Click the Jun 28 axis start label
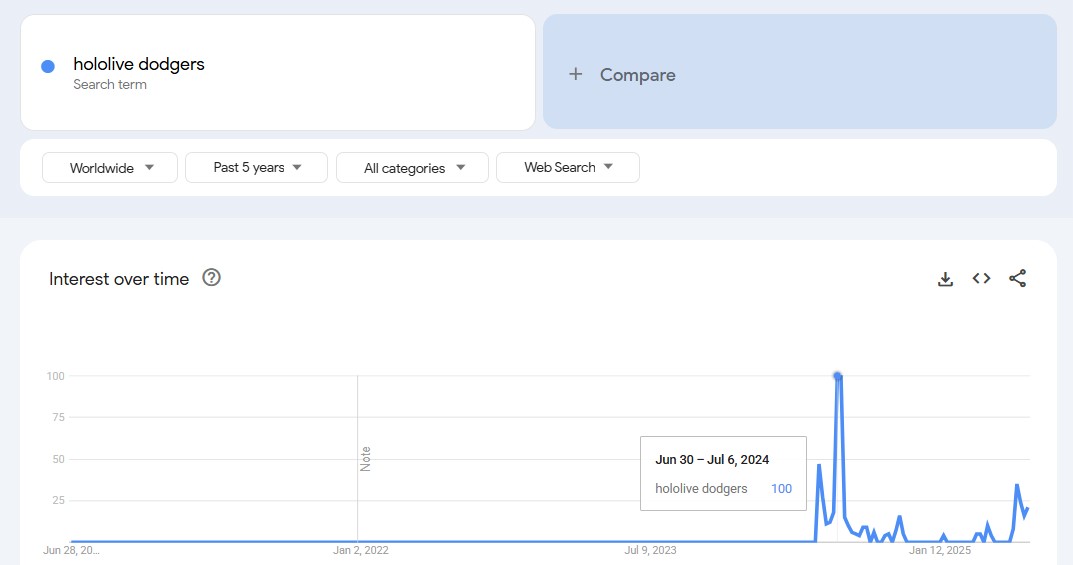 [x=72, y=550]
